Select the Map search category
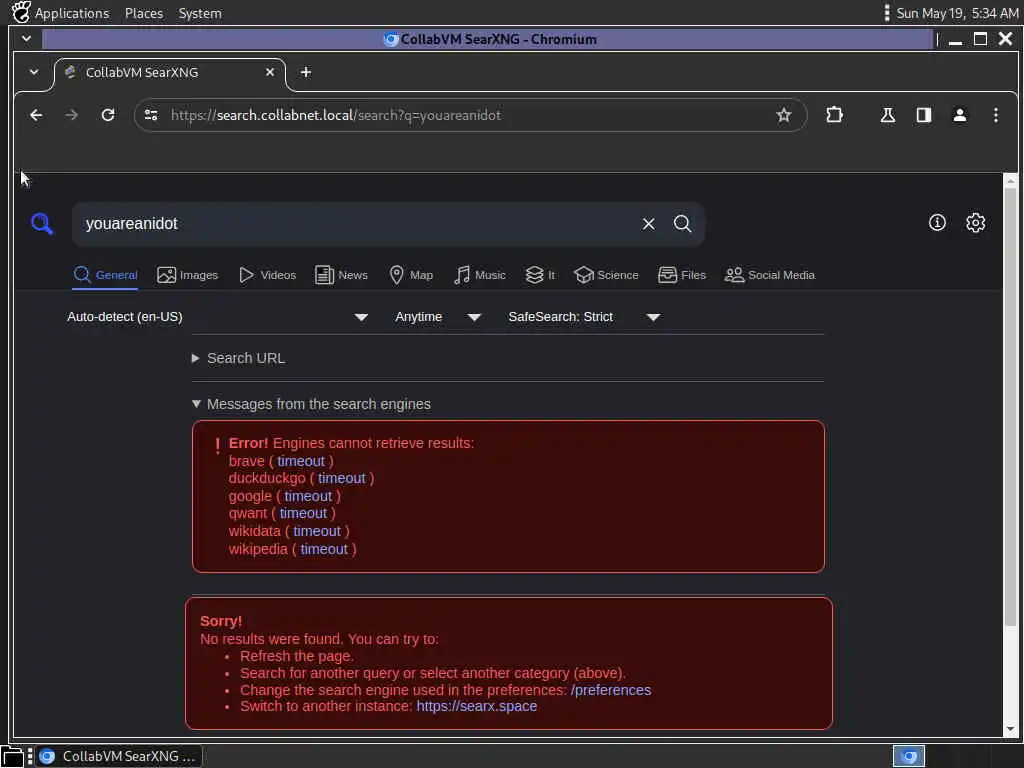Screen dimensions: 1024x768 (x=411, y=275)
